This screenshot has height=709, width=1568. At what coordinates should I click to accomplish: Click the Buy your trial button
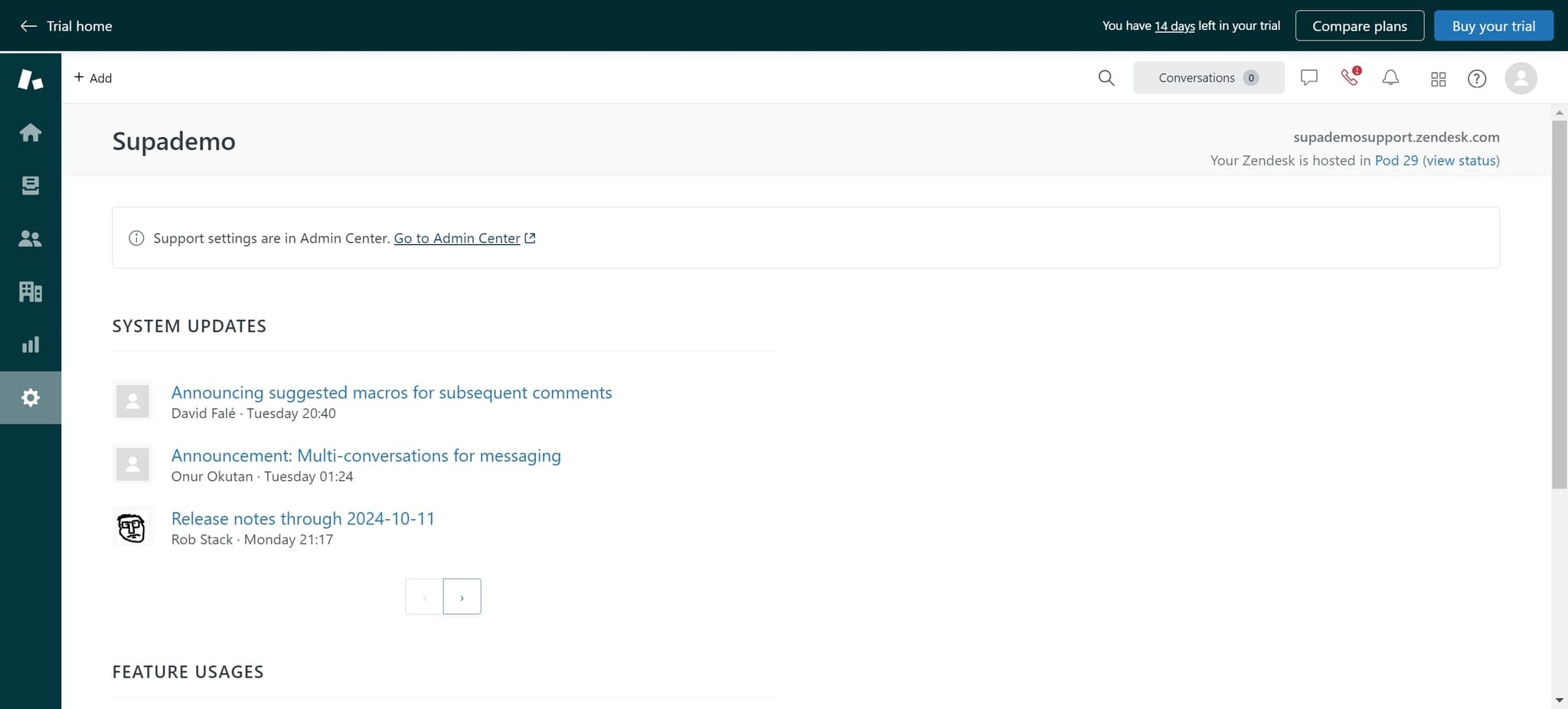(x=1493, y=25)
